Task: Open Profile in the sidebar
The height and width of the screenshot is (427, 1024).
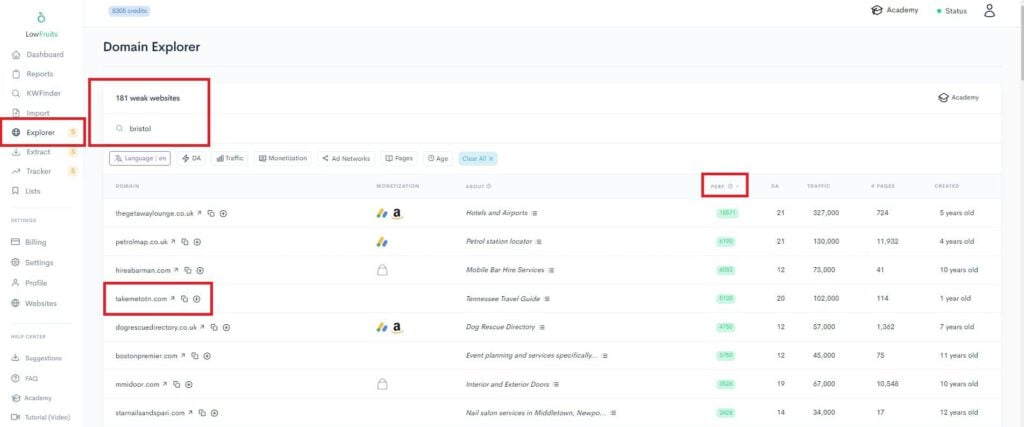Action: point(30,283)
